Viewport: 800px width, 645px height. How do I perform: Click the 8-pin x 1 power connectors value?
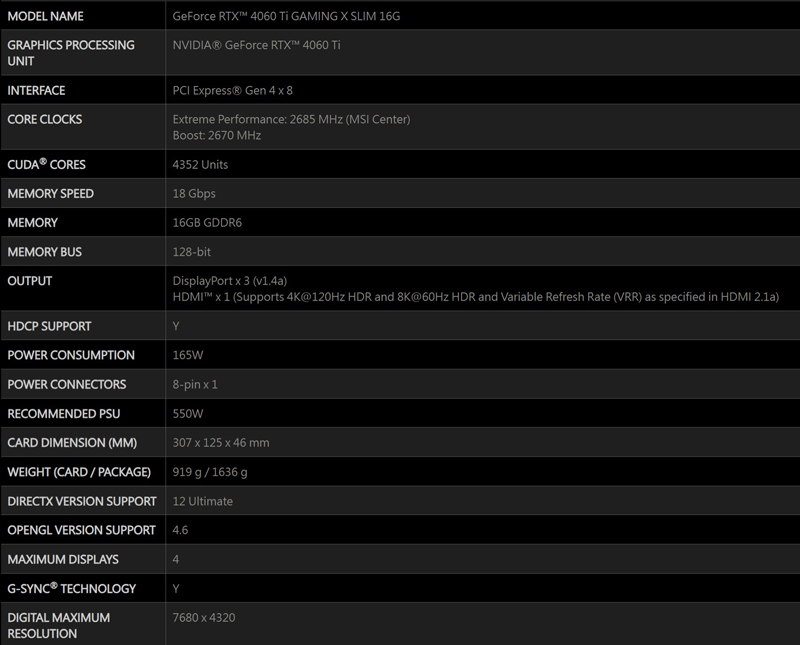tap(195, 385)
